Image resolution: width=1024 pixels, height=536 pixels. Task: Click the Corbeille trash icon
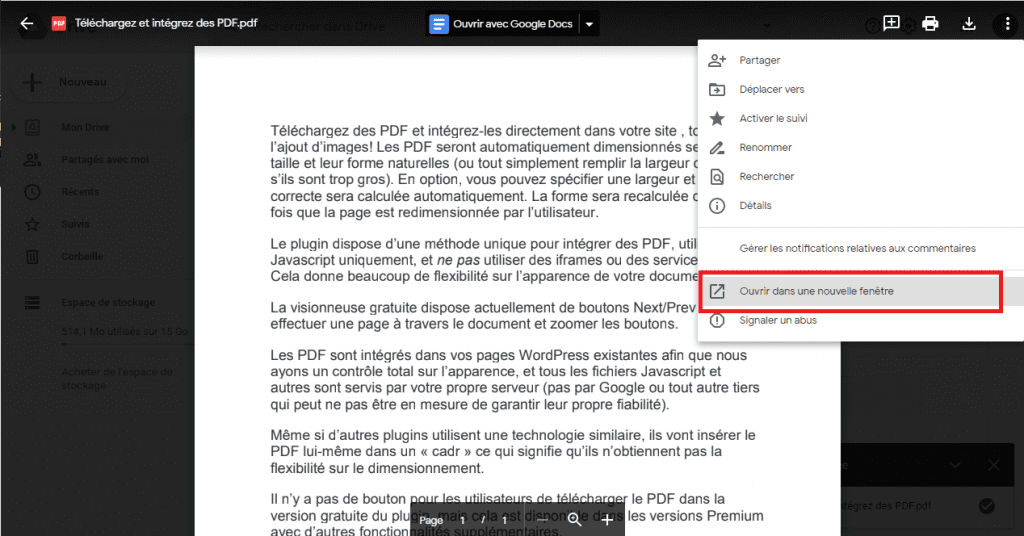click(x=32, y=257)
